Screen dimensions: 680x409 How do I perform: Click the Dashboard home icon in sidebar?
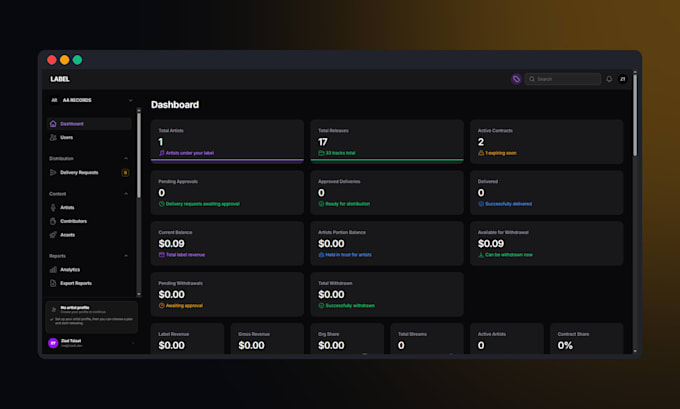pos(53,124)
